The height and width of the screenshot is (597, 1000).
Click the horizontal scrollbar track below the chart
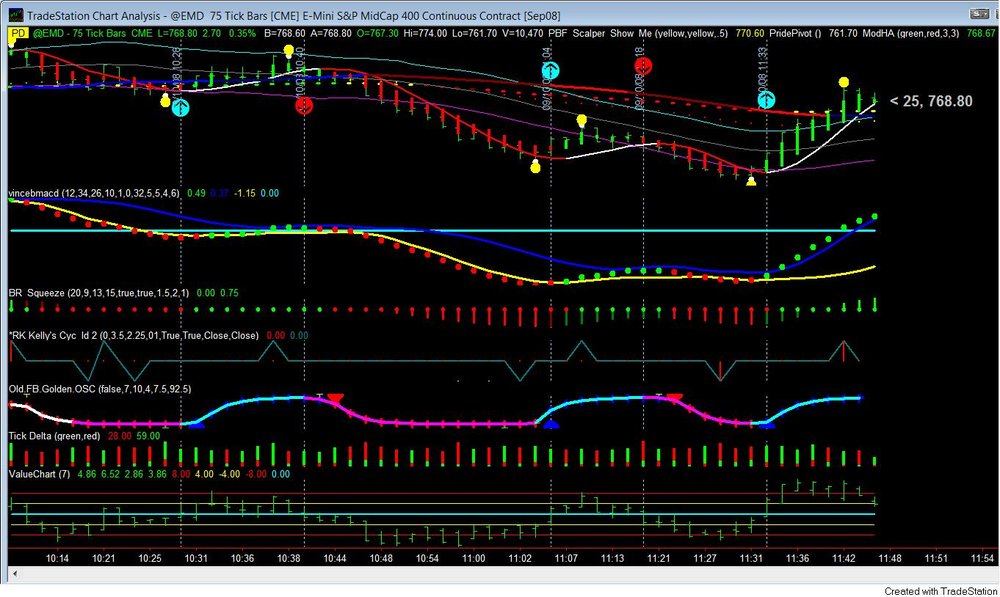click(x=504, y=574)
